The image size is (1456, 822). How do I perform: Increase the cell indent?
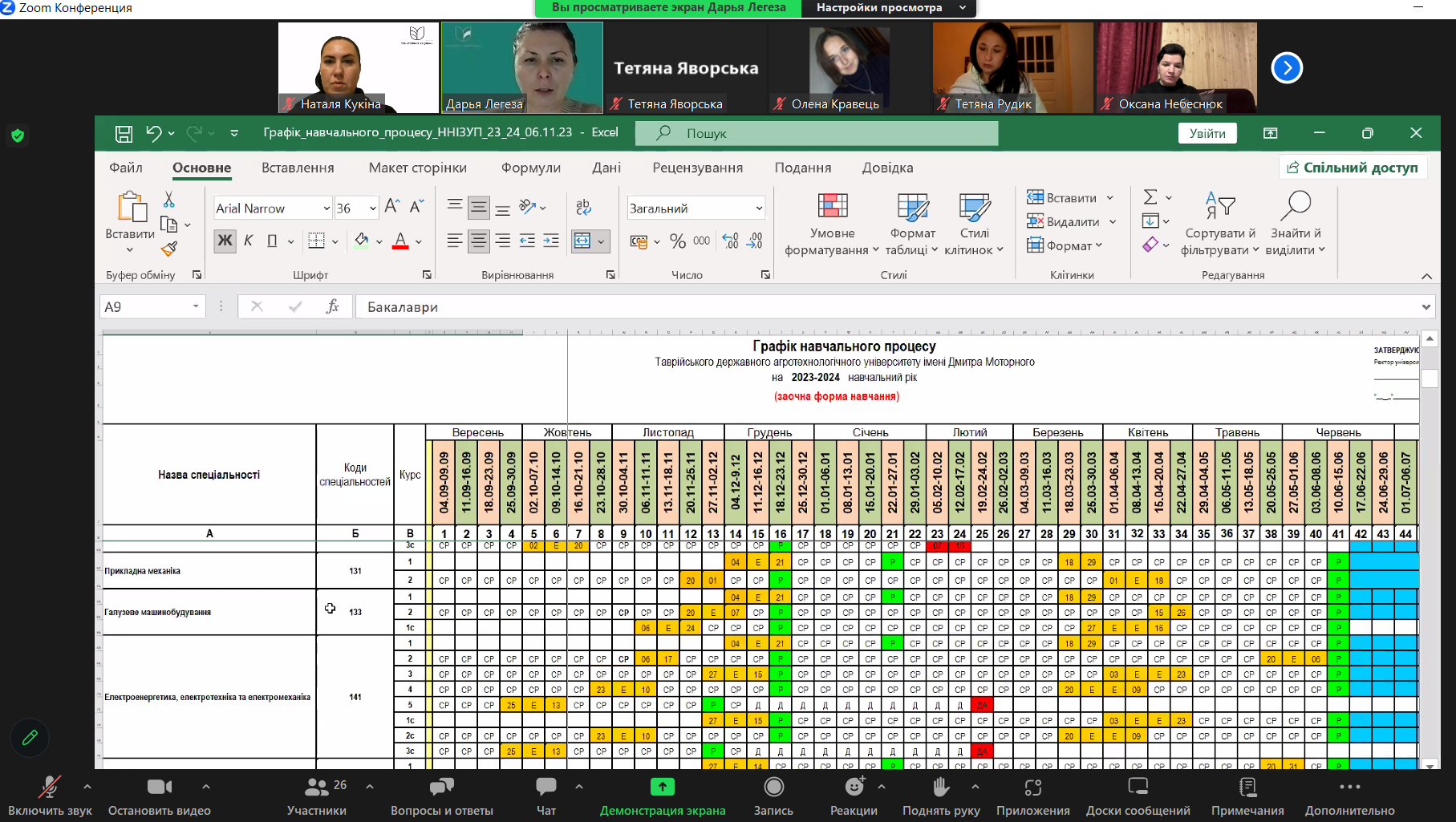551,241
